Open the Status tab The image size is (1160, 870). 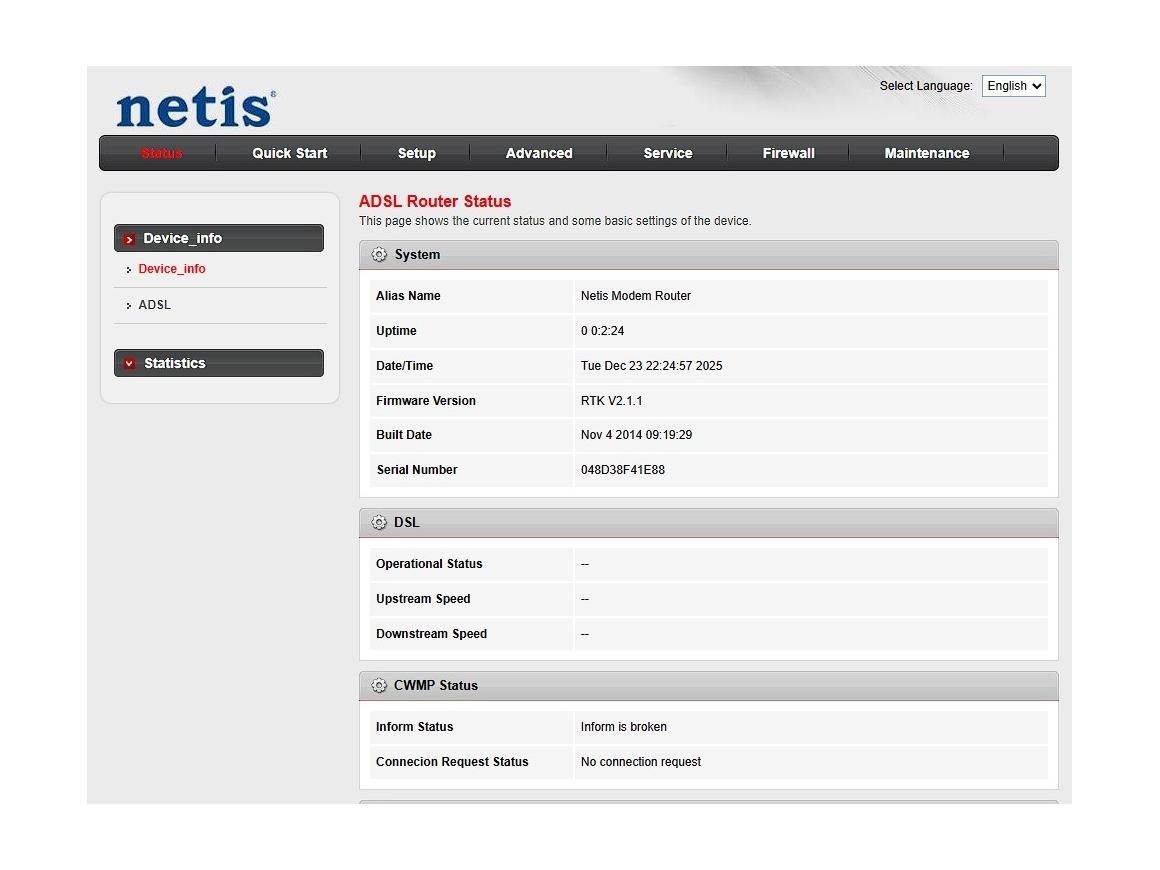pos(161,153)
